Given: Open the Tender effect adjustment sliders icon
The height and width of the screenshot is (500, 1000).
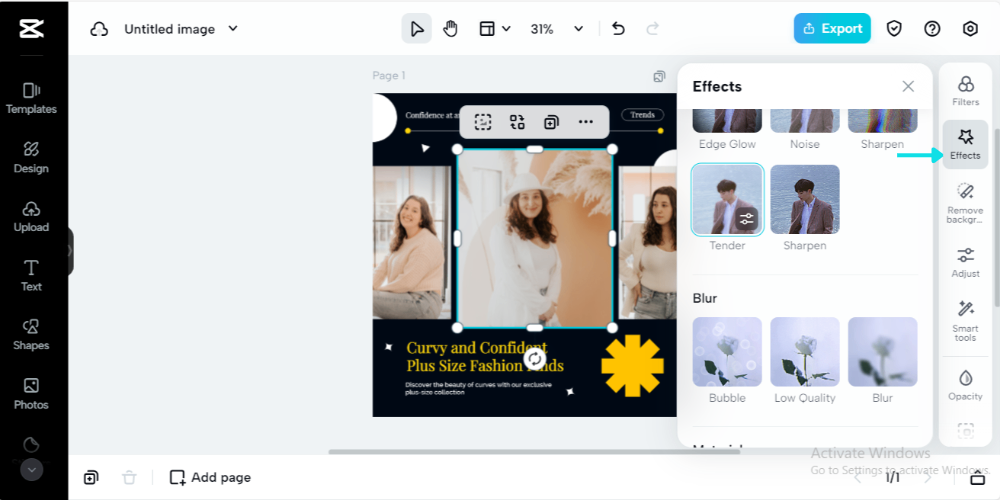Looking at the screenshot, I should click(x=746, y=219).
